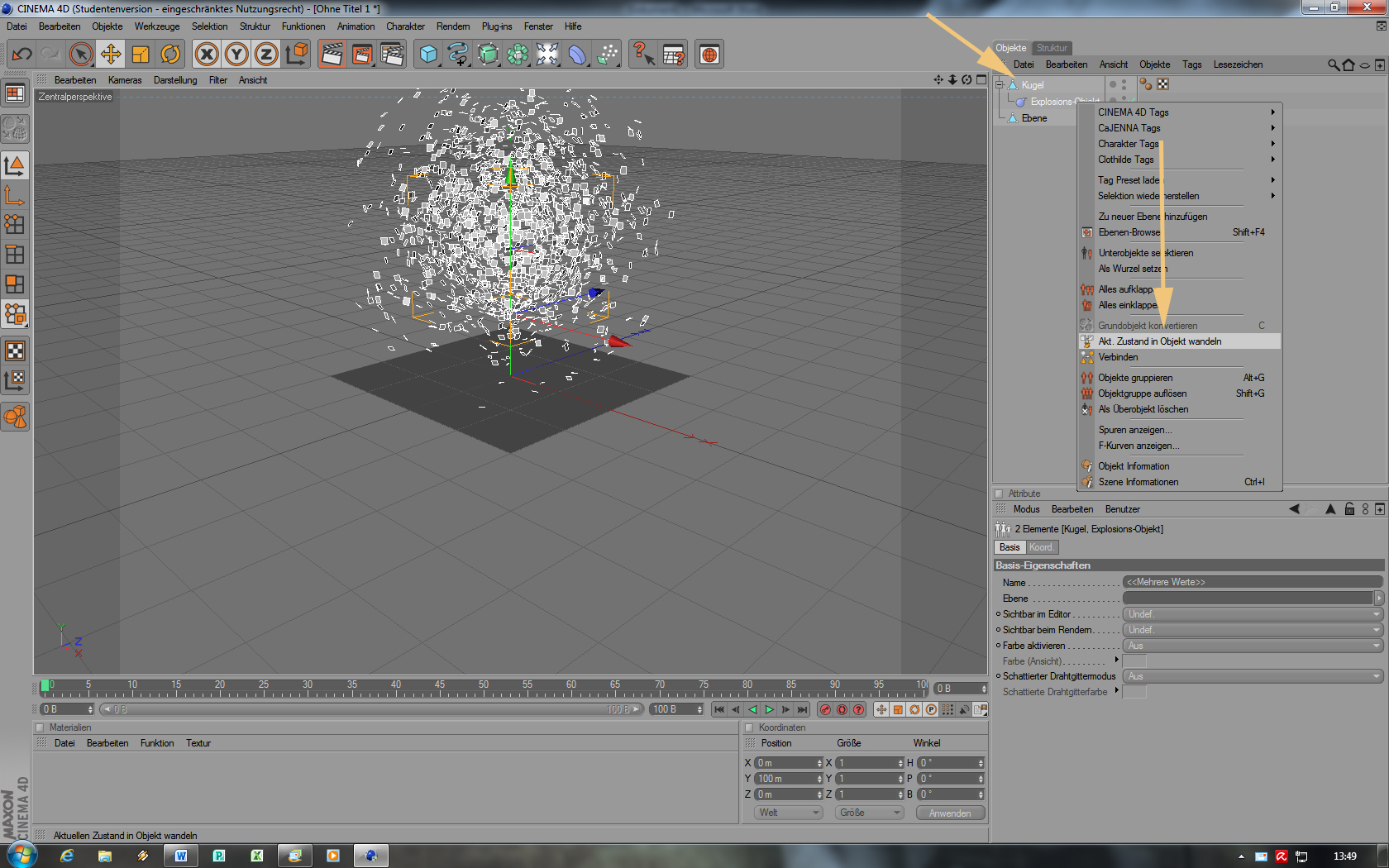Expand CINEMA 4D Tags submenu
This screenshot has height=868, width=1389.
(1179, 112)
